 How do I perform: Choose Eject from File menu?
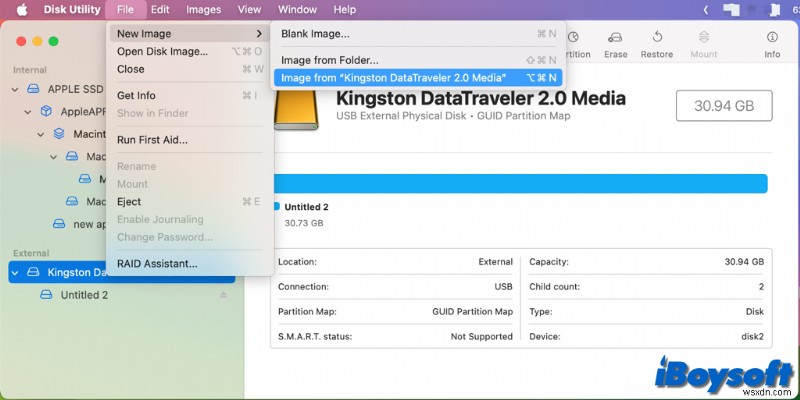189,202
